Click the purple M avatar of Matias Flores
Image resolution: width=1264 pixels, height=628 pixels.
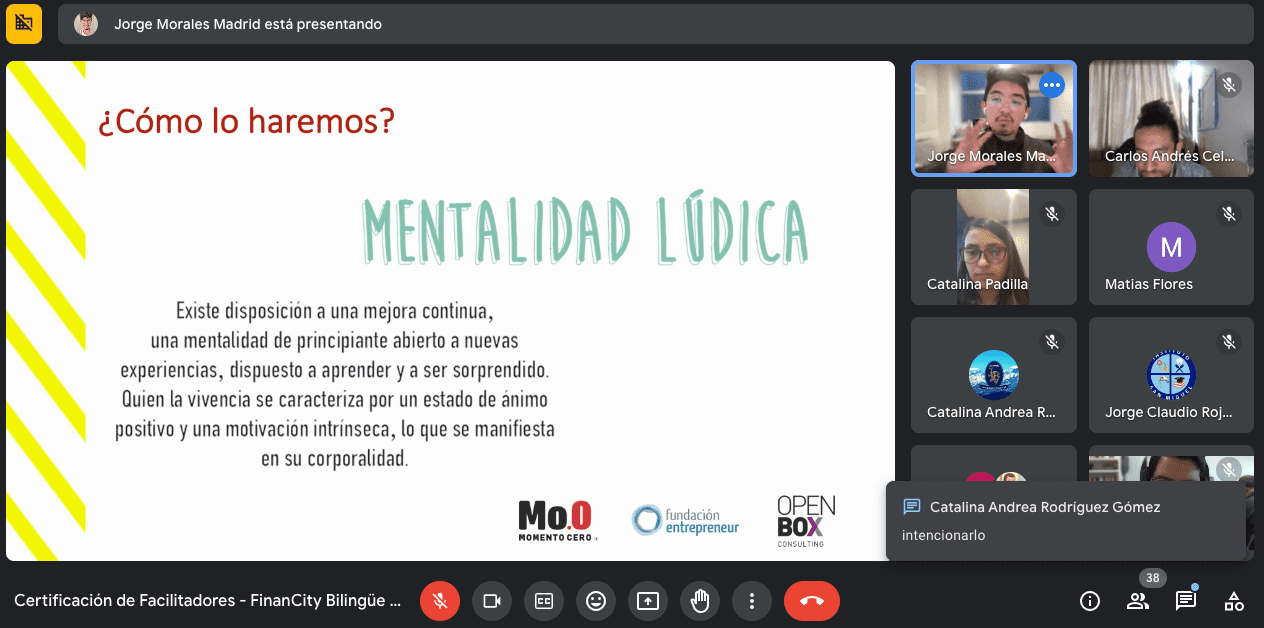point(1171,247)
